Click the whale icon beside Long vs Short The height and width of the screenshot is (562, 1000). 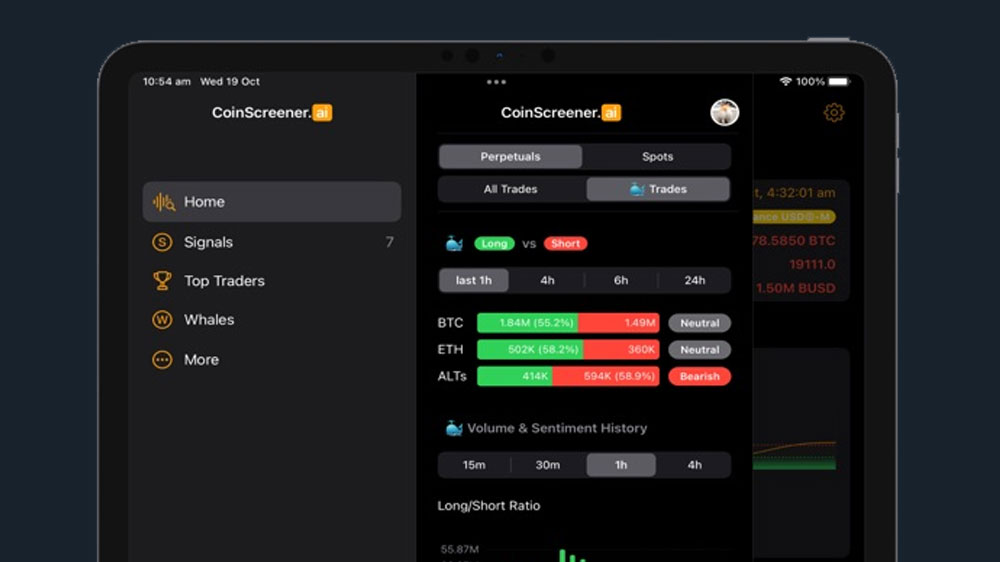click(454, 243)
